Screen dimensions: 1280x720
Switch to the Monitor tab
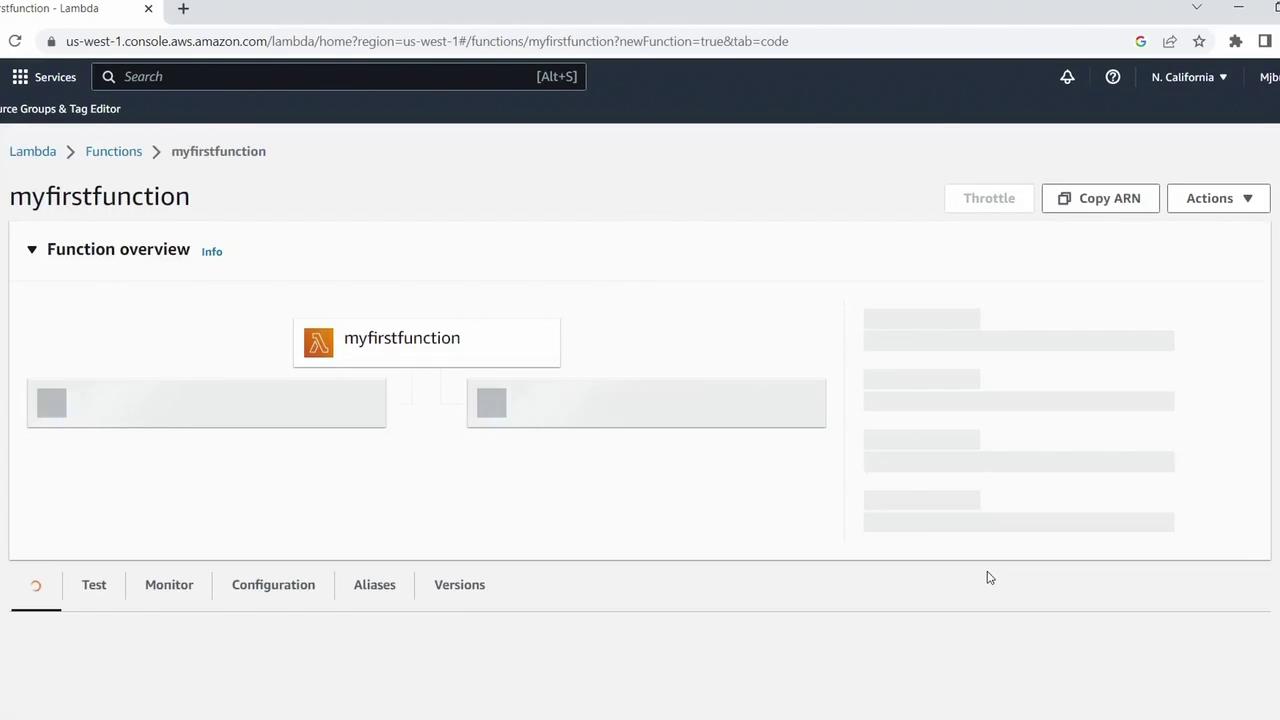pyautogui.click(x=169, y=585)
